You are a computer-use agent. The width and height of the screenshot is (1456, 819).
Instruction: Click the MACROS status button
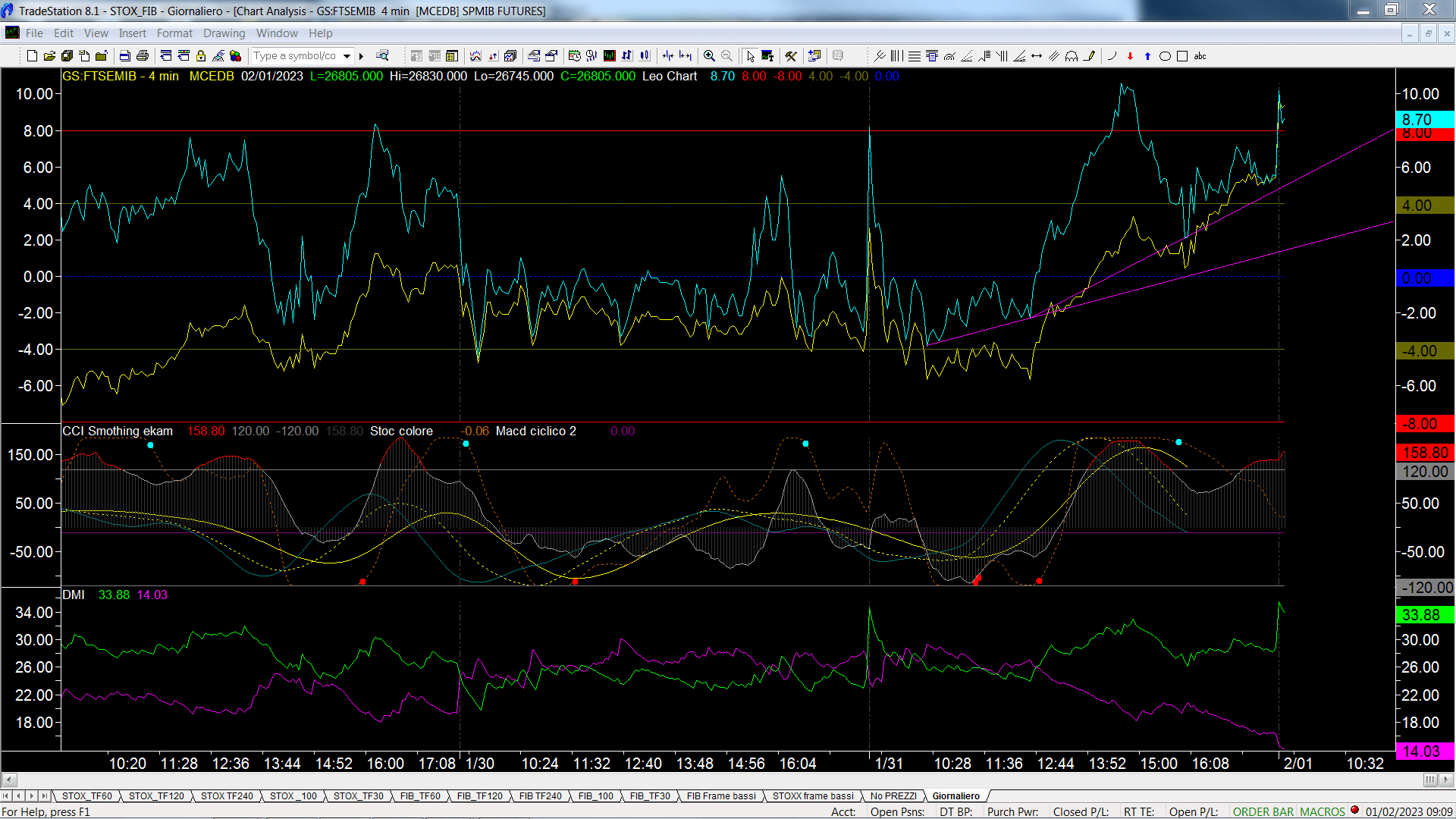[x=1323, y=812]
